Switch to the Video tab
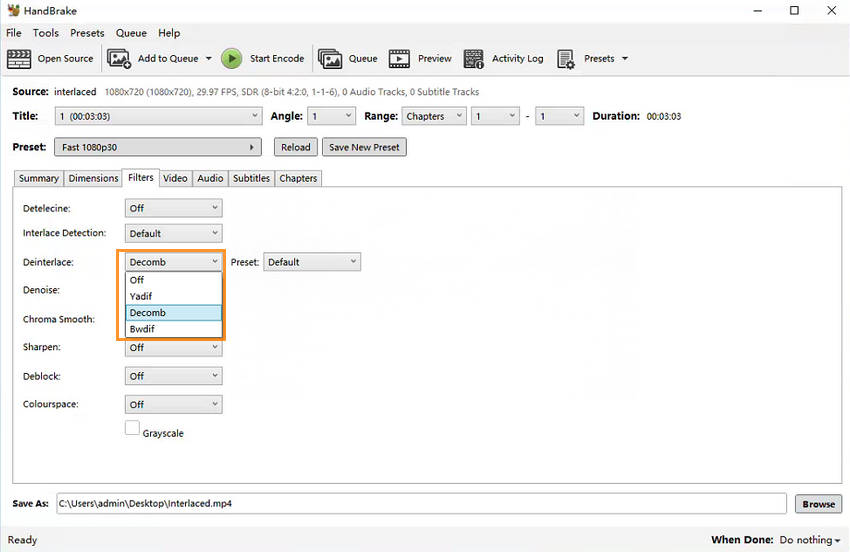The width and height of the screenshot is (850, 552). pos(175,178)
